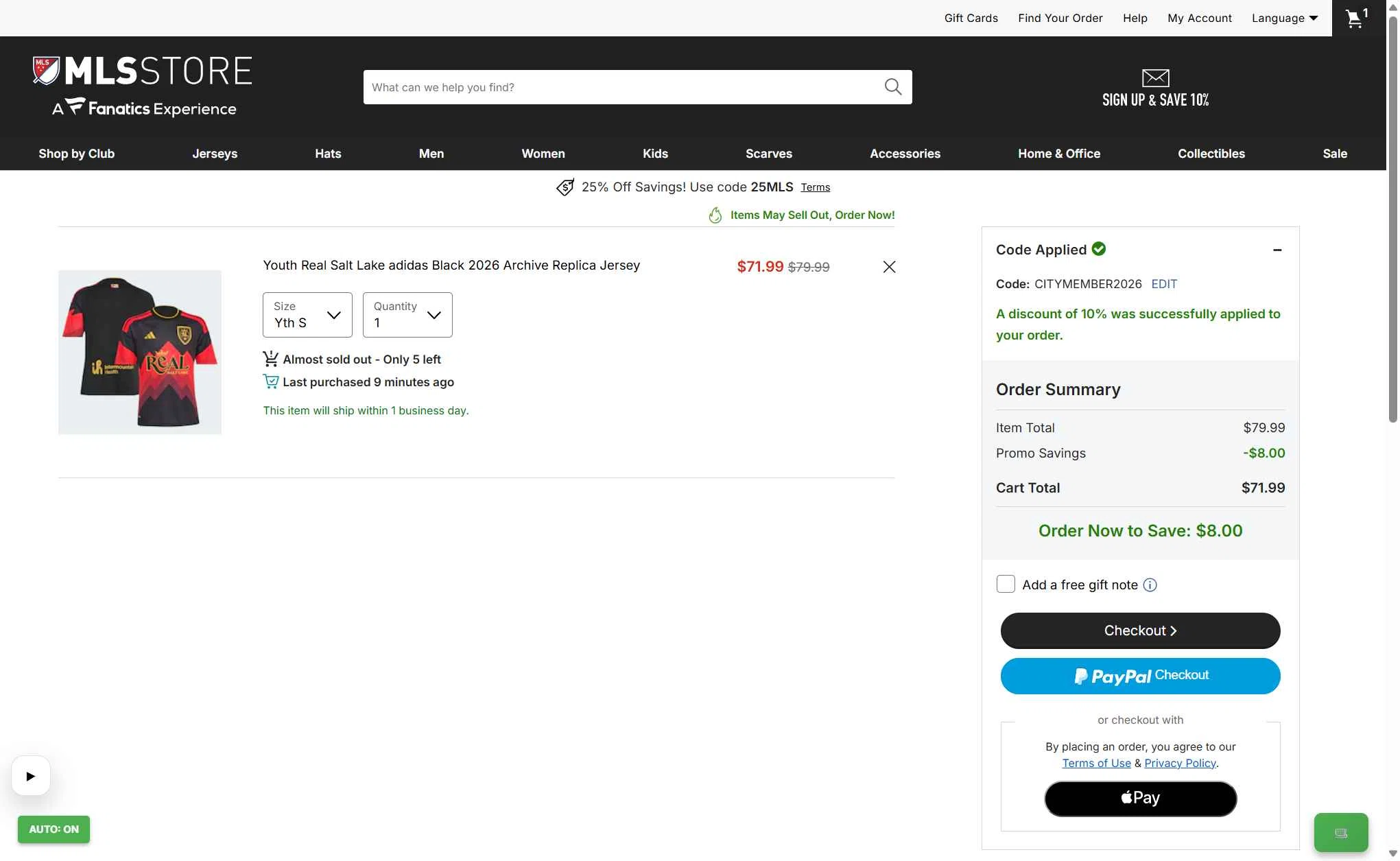Open the Gift Cards link

click(971, 18)
